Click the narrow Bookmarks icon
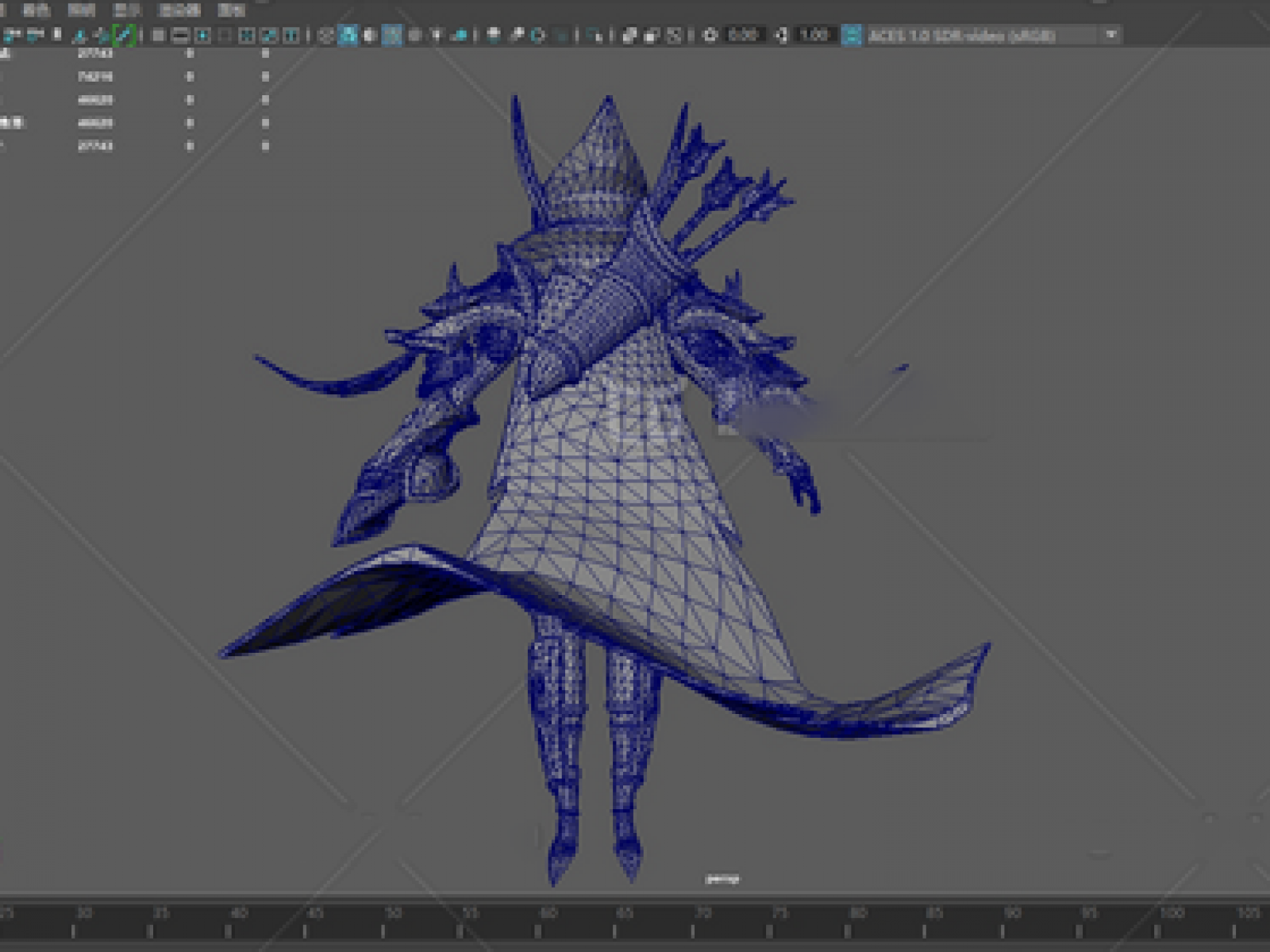1270x952 pixels. click(x=57, y=35)
